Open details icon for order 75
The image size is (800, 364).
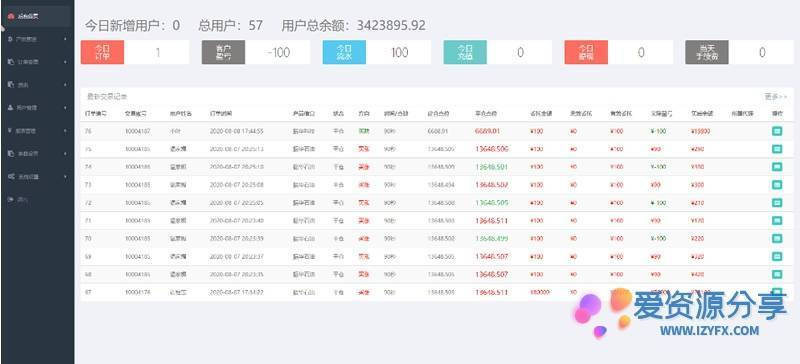(777, 149)
